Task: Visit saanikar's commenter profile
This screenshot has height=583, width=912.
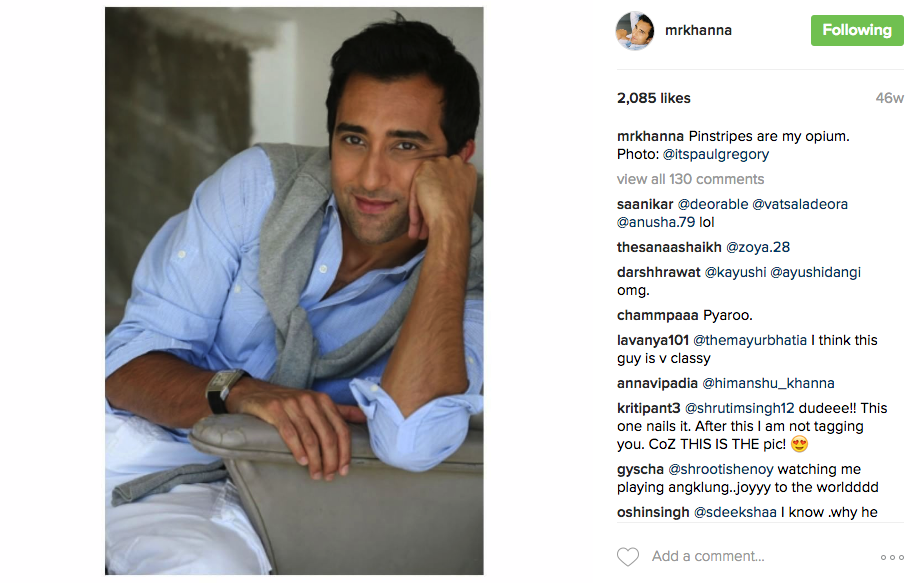Action: (645, 204)
